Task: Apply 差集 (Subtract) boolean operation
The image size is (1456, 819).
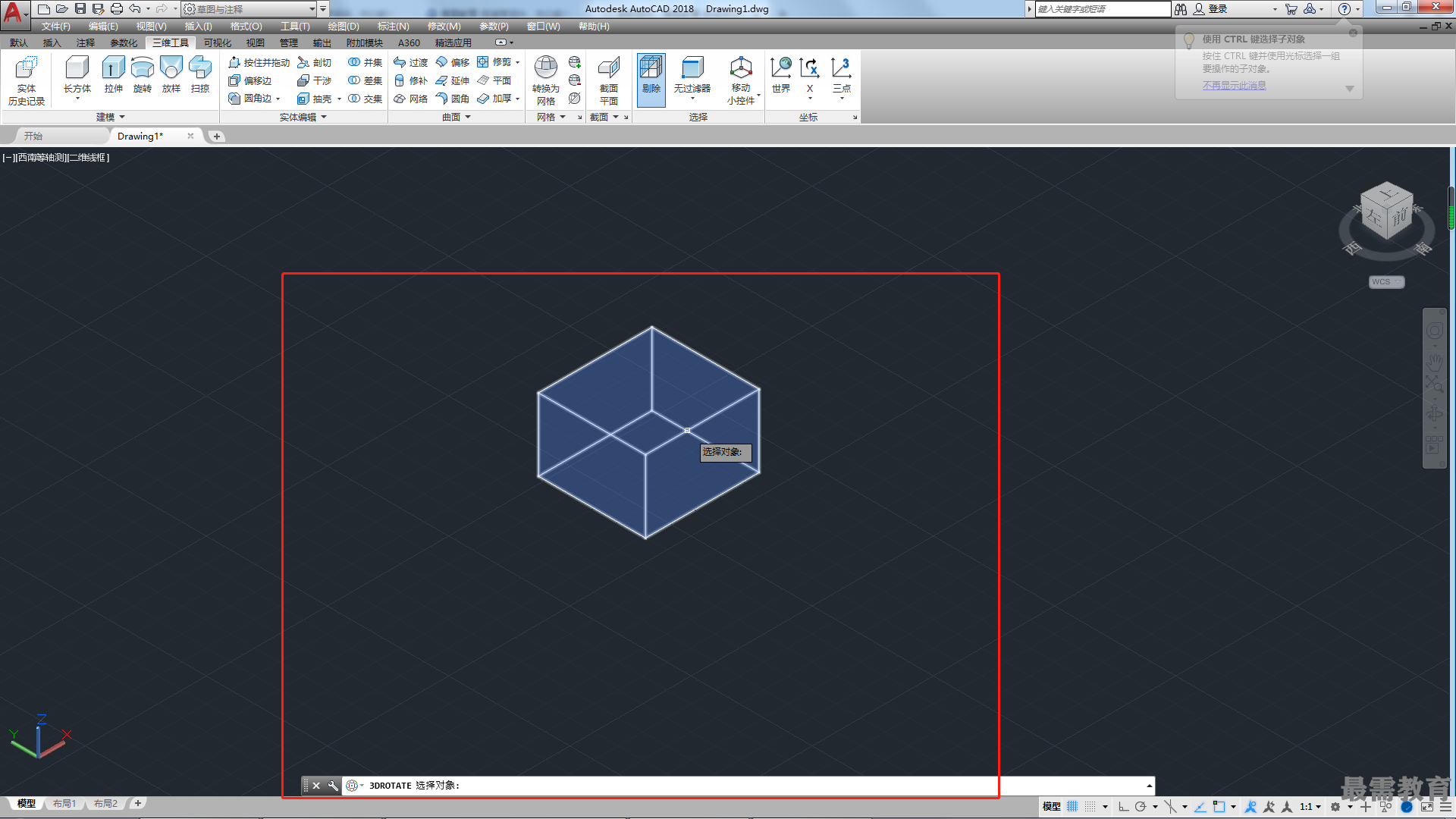Action: [365, 80]
